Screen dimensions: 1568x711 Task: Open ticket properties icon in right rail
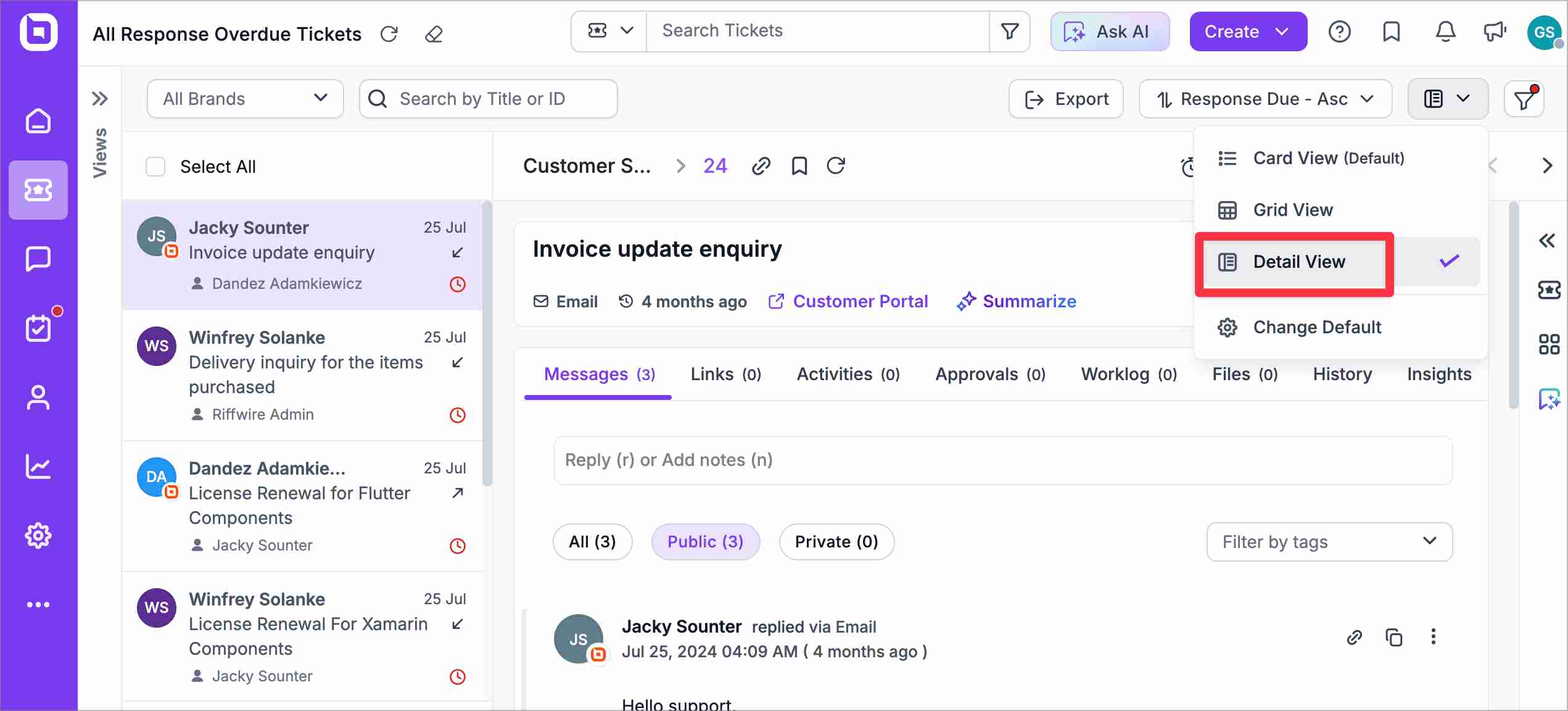(x=1549, y=289)
